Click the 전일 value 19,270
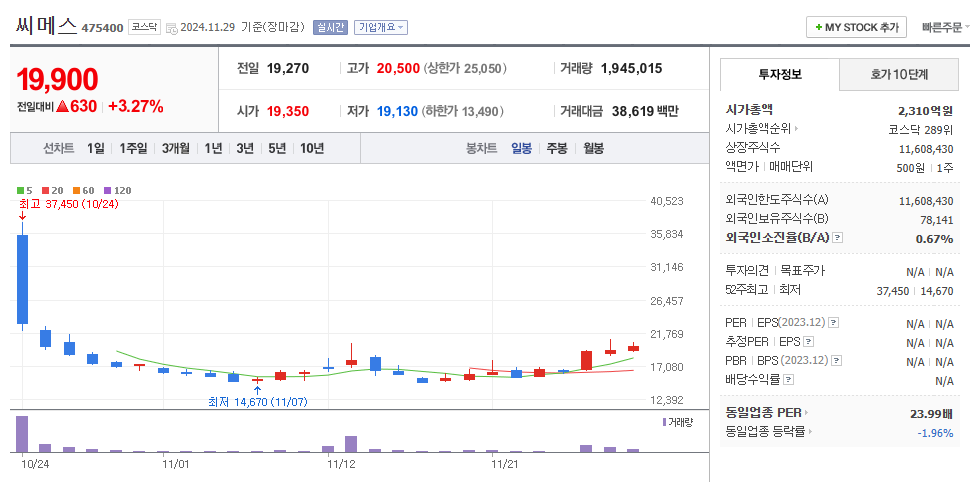Image resolution: width=978 pixels, height=482 pixels. pyautogui.click(x=288, y=69)
